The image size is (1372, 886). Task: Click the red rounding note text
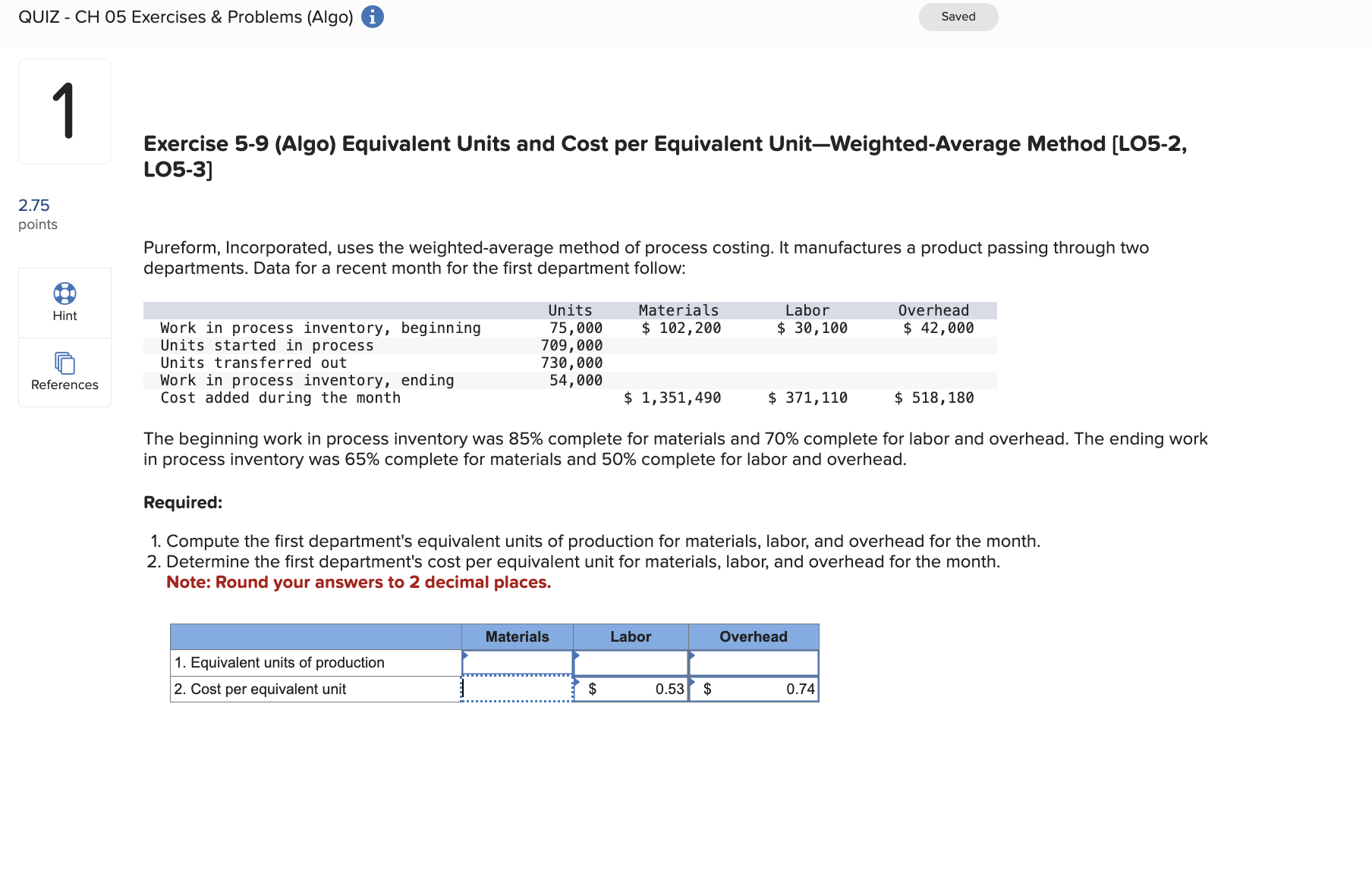(359, 582)
